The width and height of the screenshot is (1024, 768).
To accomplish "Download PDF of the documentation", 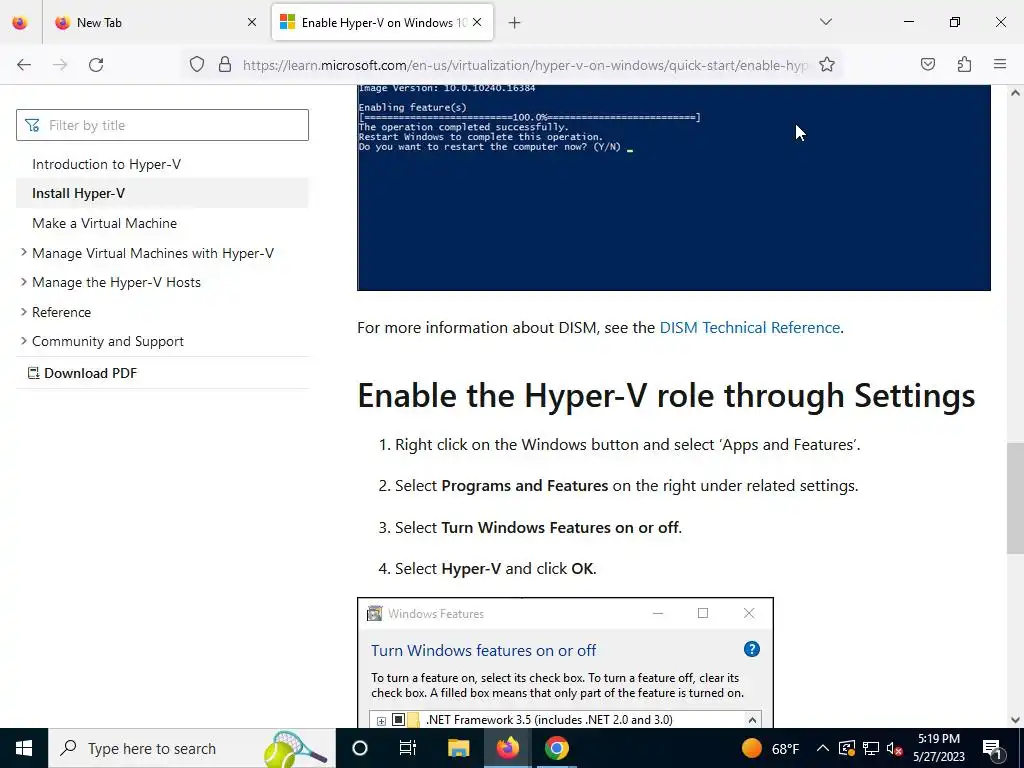I will (82, 373).
